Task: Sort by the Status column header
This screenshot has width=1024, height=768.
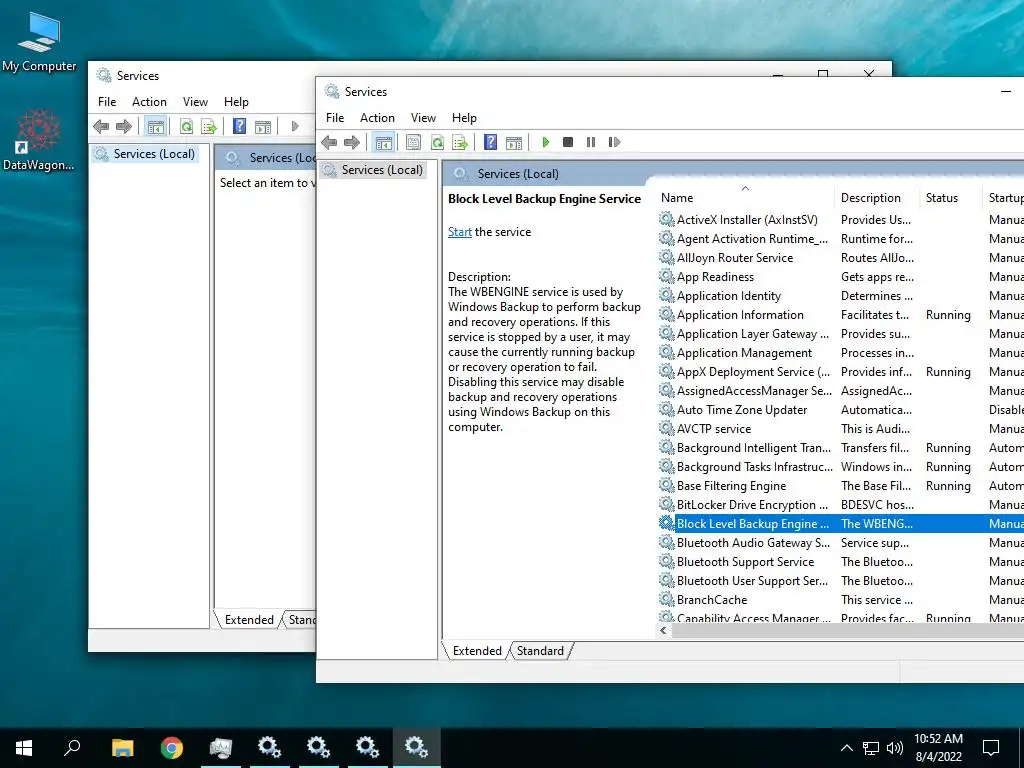Action: pos(950,198)
